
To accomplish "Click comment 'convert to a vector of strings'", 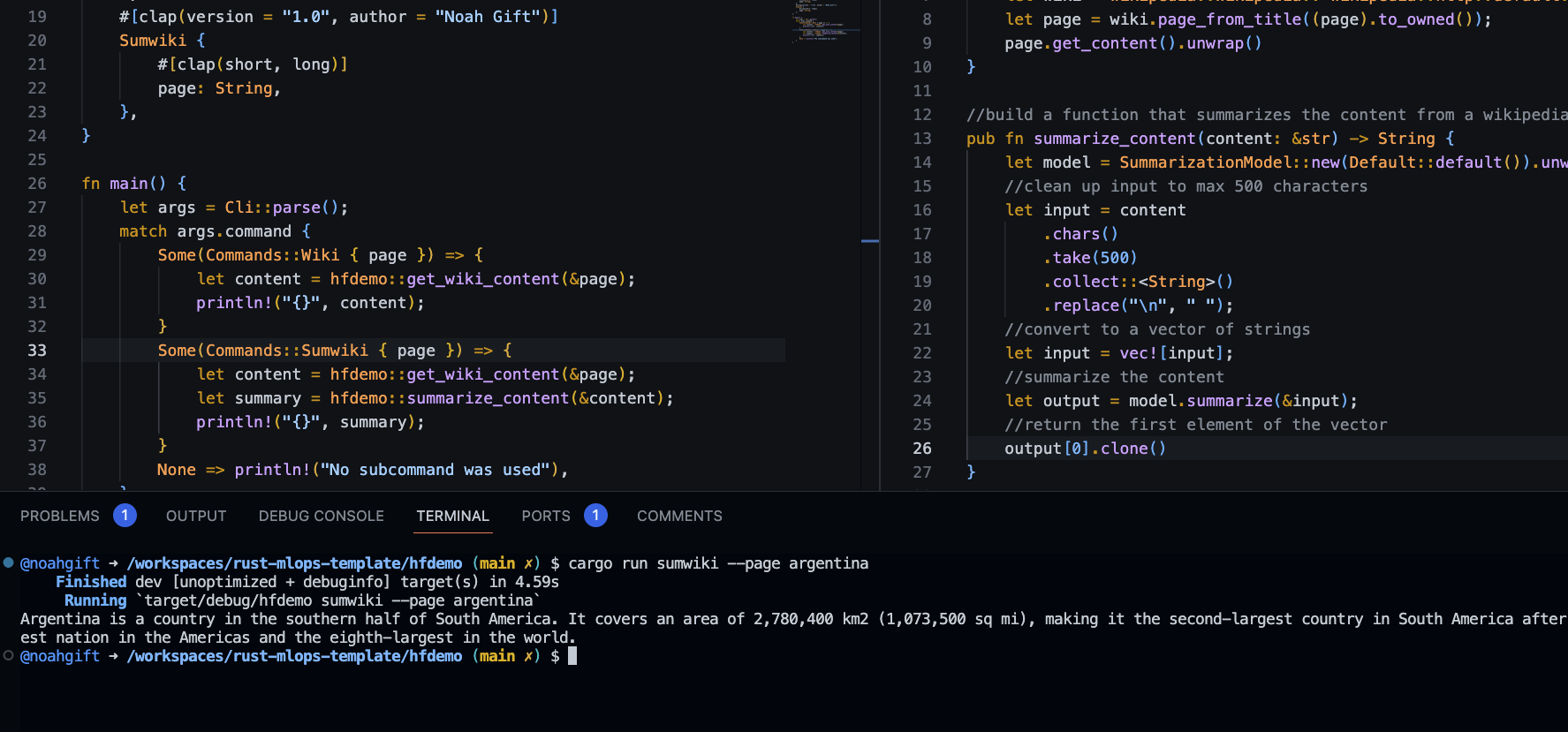I will pos(1158,328).
